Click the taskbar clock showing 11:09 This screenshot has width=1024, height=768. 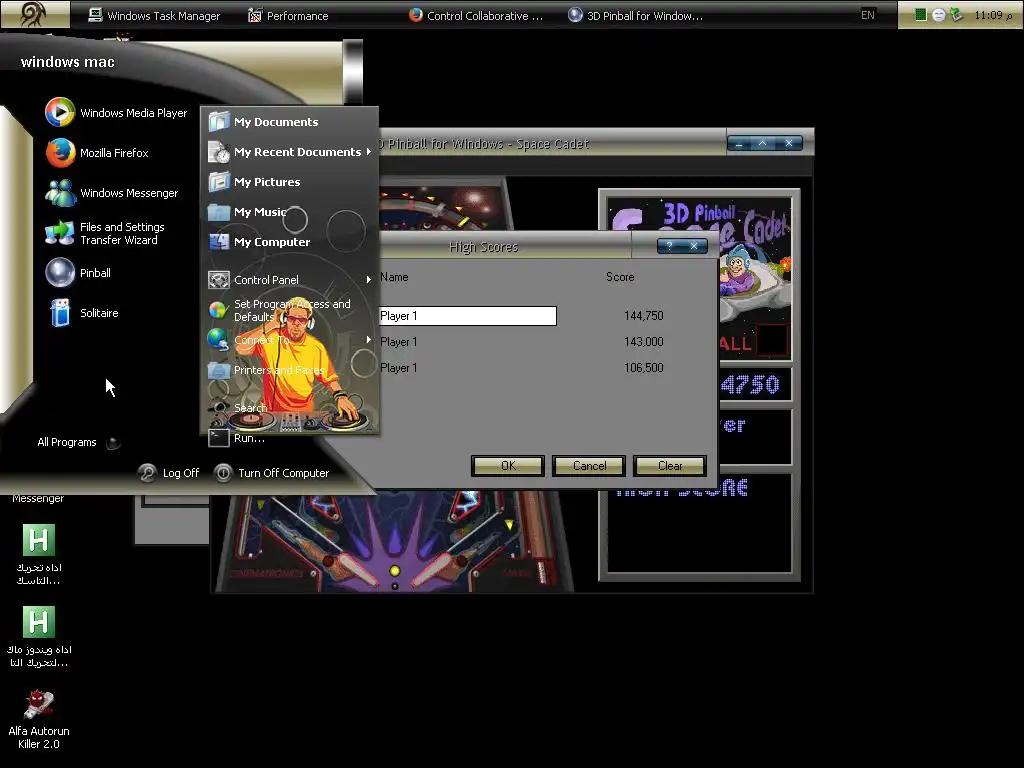(x=992, y=14)
